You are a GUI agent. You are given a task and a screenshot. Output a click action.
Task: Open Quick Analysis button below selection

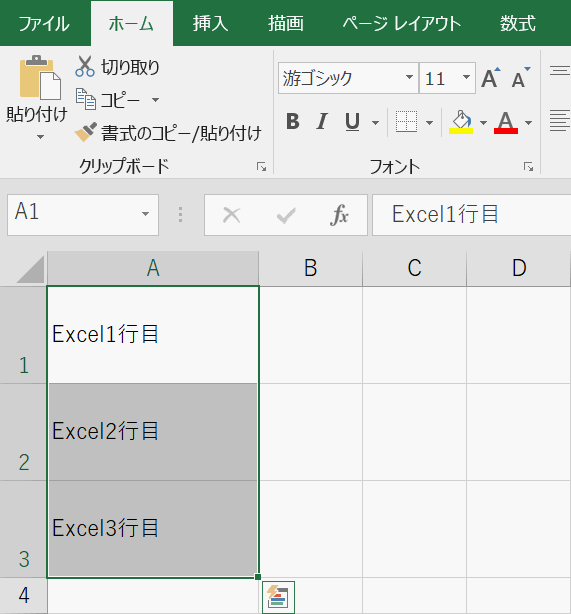tap(278, 598)
